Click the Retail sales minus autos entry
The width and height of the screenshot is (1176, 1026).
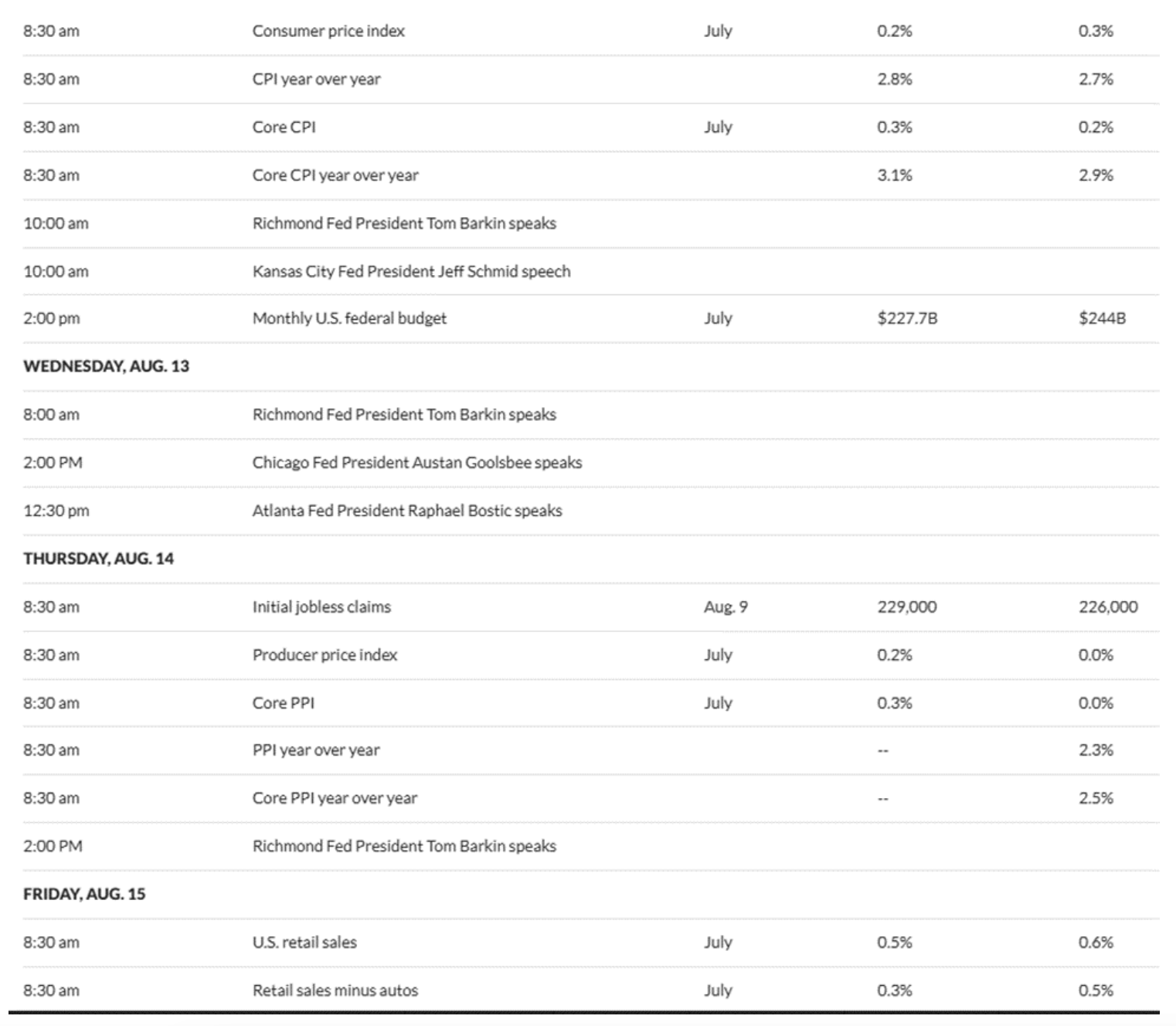(x=335, y=990)
